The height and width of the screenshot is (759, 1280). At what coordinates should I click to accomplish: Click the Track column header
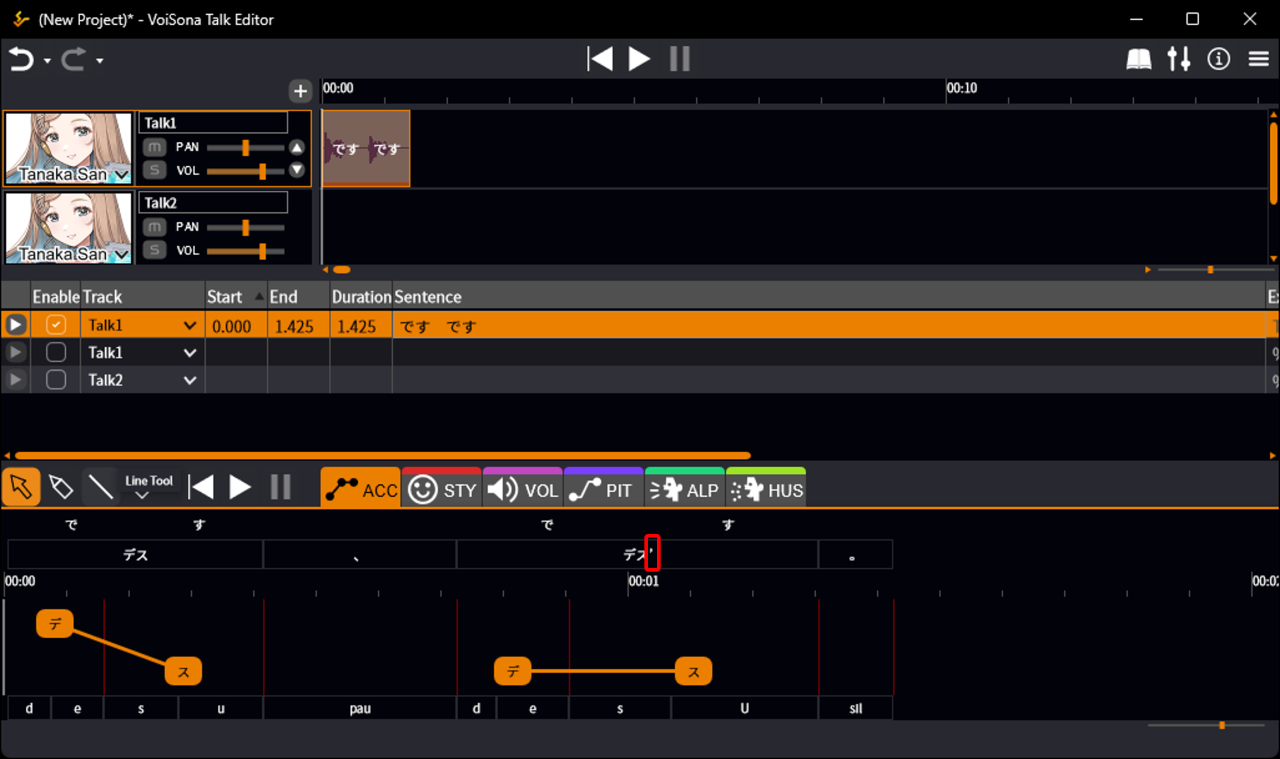click(142, 297)
